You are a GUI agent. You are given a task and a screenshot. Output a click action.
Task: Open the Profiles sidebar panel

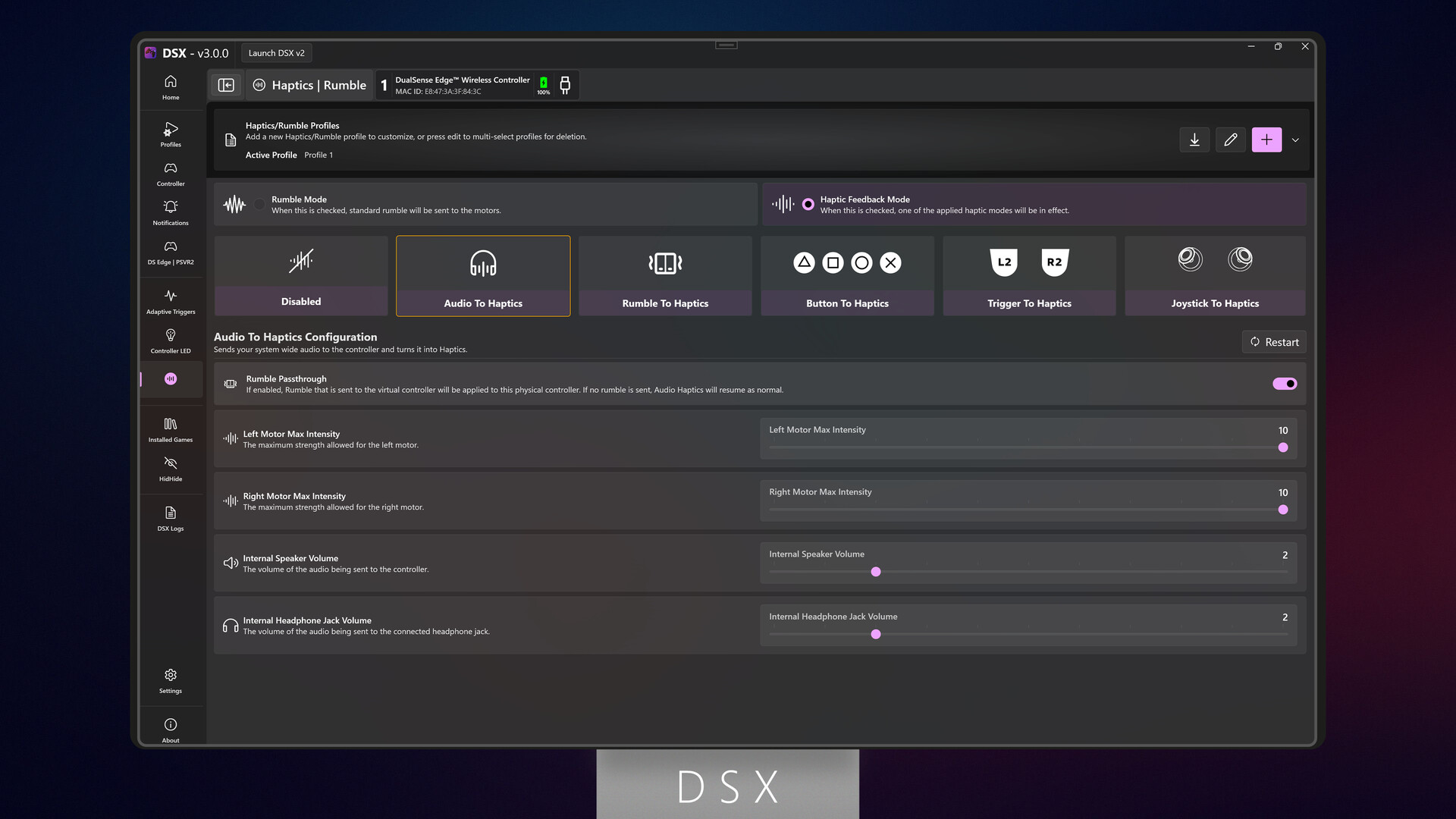(x=170, y=135)
